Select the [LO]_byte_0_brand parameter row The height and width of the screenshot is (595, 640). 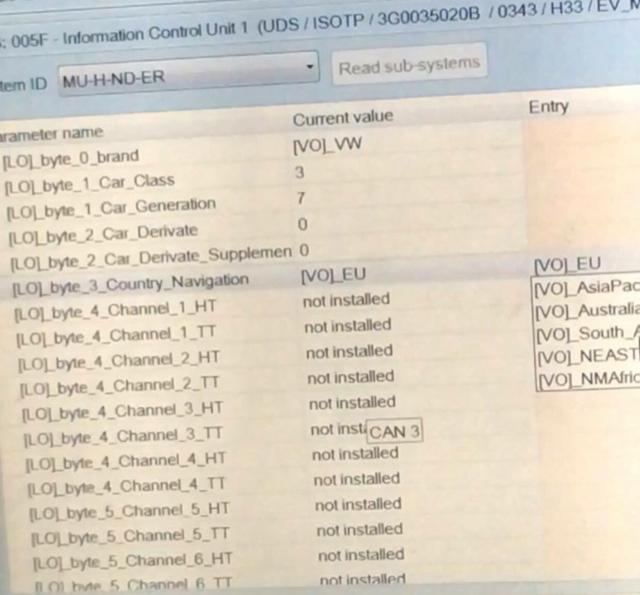[x=71, y=159]
